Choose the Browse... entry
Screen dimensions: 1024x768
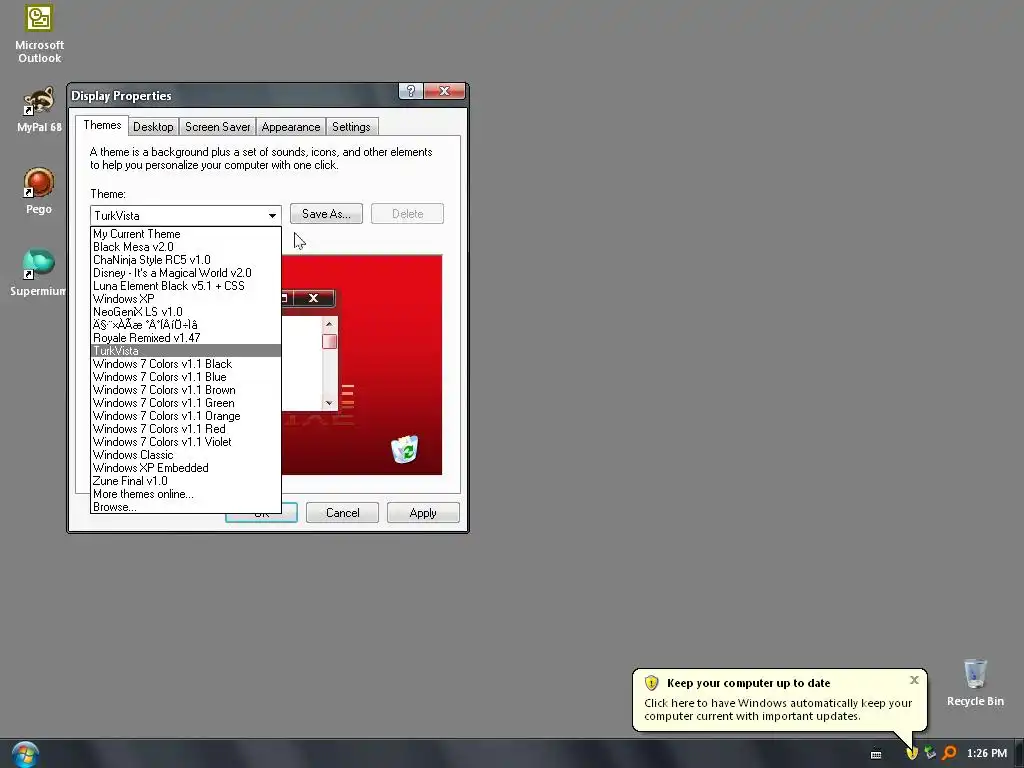(x=185, y=507)
